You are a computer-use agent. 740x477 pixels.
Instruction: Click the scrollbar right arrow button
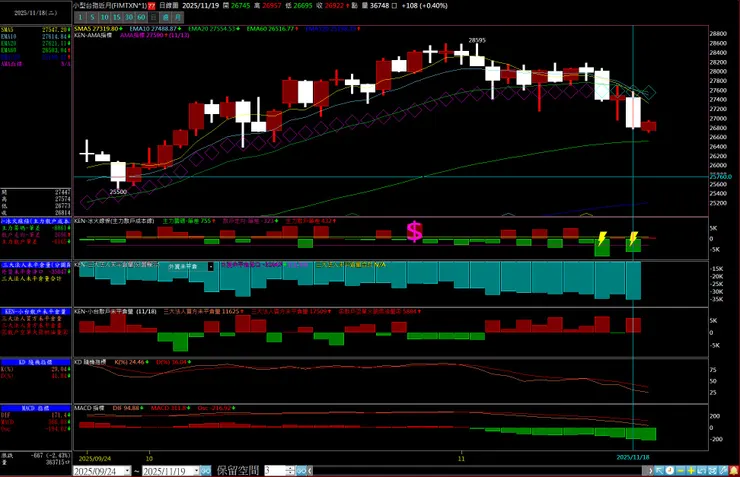[650, 470]
